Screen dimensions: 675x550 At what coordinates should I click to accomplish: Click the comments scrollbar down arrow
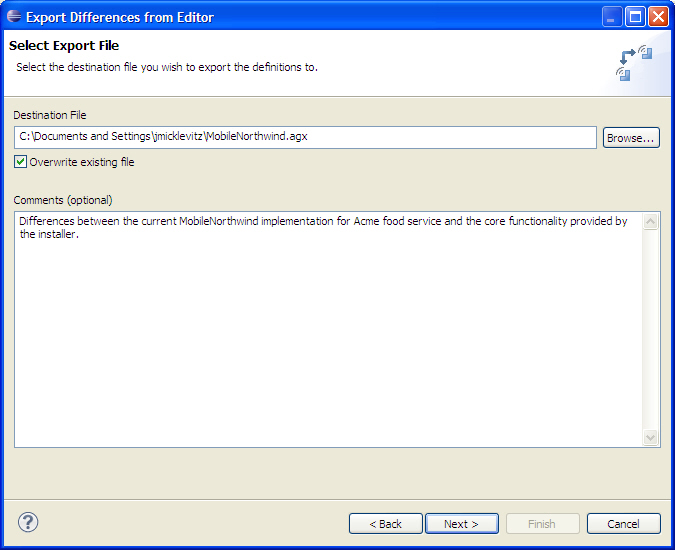tap(650, 438)
